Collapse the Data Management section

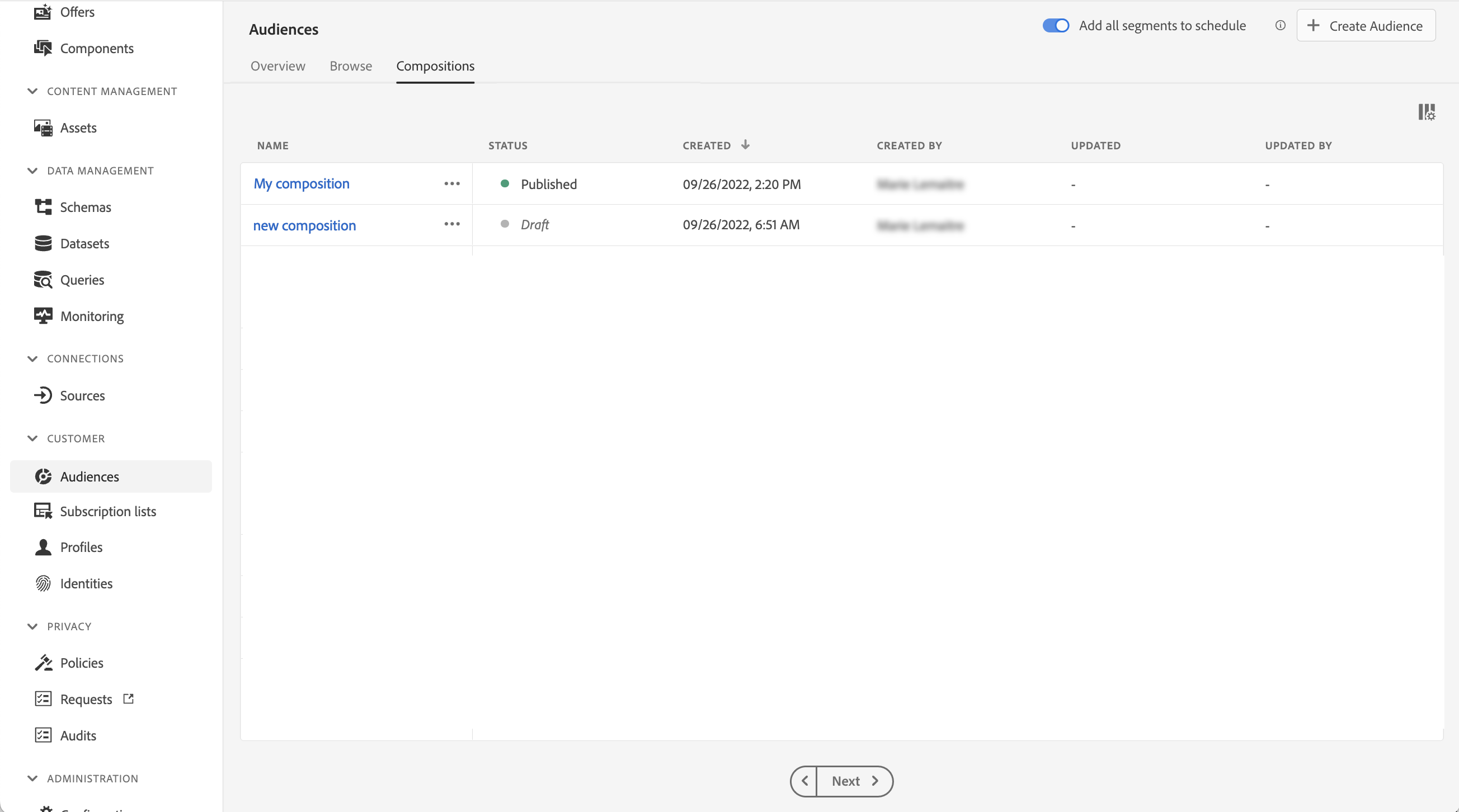point(32,171)
